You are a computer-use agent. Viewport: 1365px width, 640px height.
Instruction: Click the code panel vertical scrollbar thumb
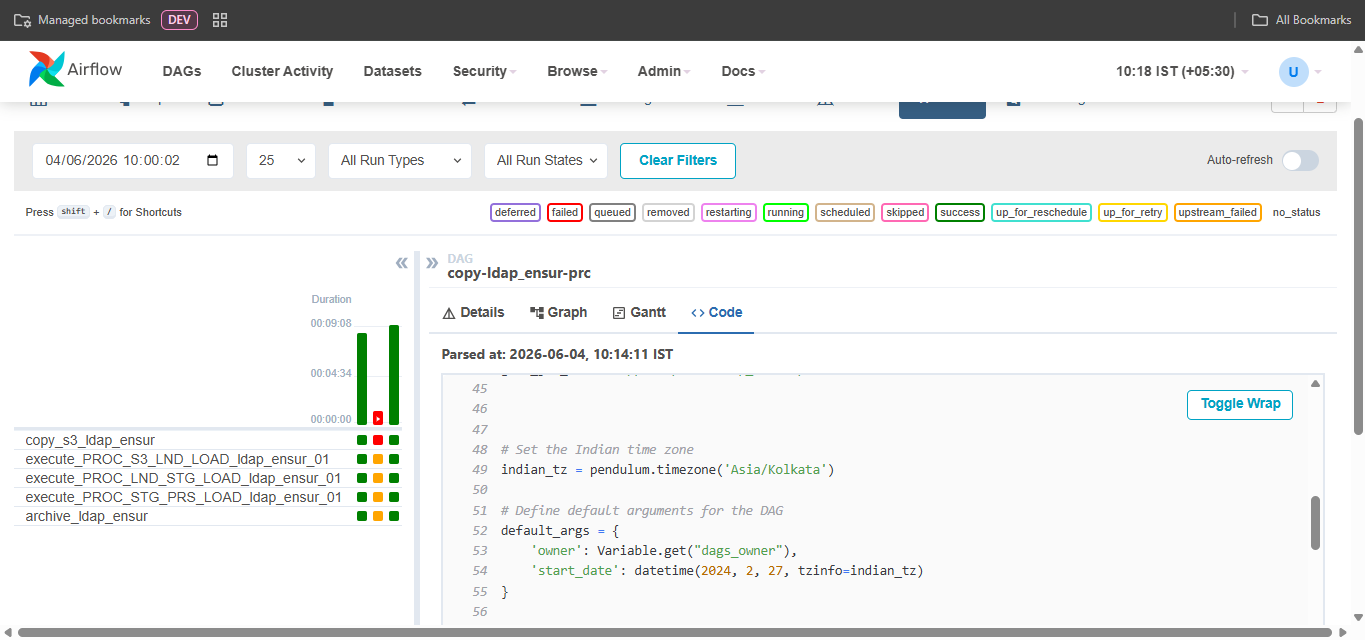click(1315, 522)
